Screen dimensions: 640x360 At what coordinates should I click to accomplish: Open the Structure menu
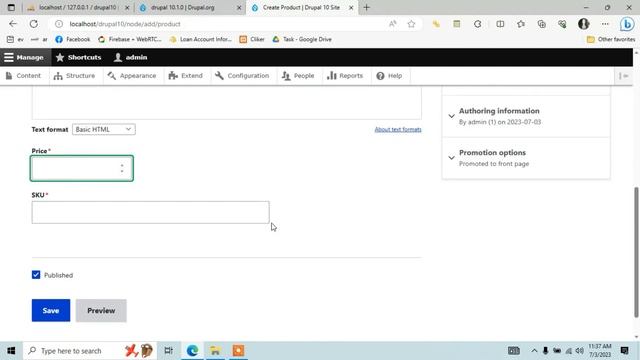[74, 76]
